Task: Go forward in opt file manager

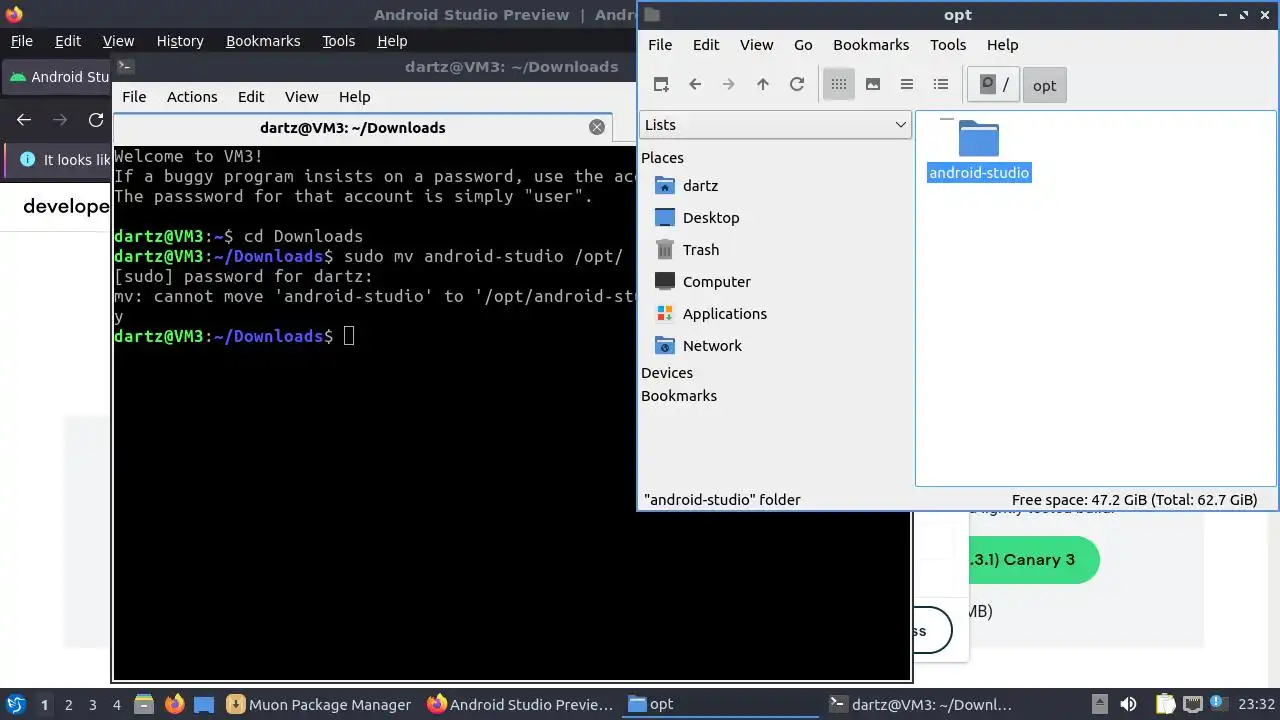Action: (729, 84)
